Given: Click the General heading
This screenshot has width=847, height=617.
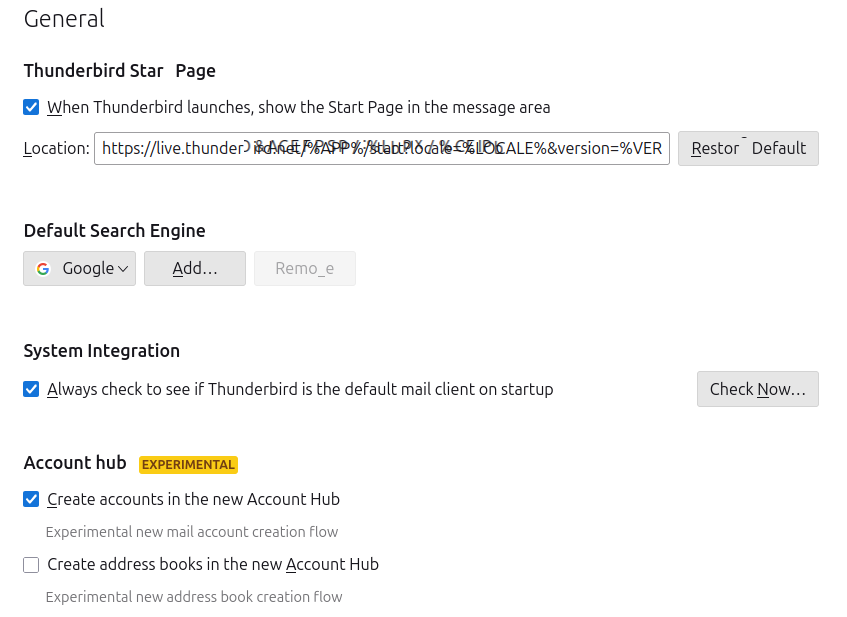Looking at the screenshot, I should pyautogui.click(x=64, y=19).
